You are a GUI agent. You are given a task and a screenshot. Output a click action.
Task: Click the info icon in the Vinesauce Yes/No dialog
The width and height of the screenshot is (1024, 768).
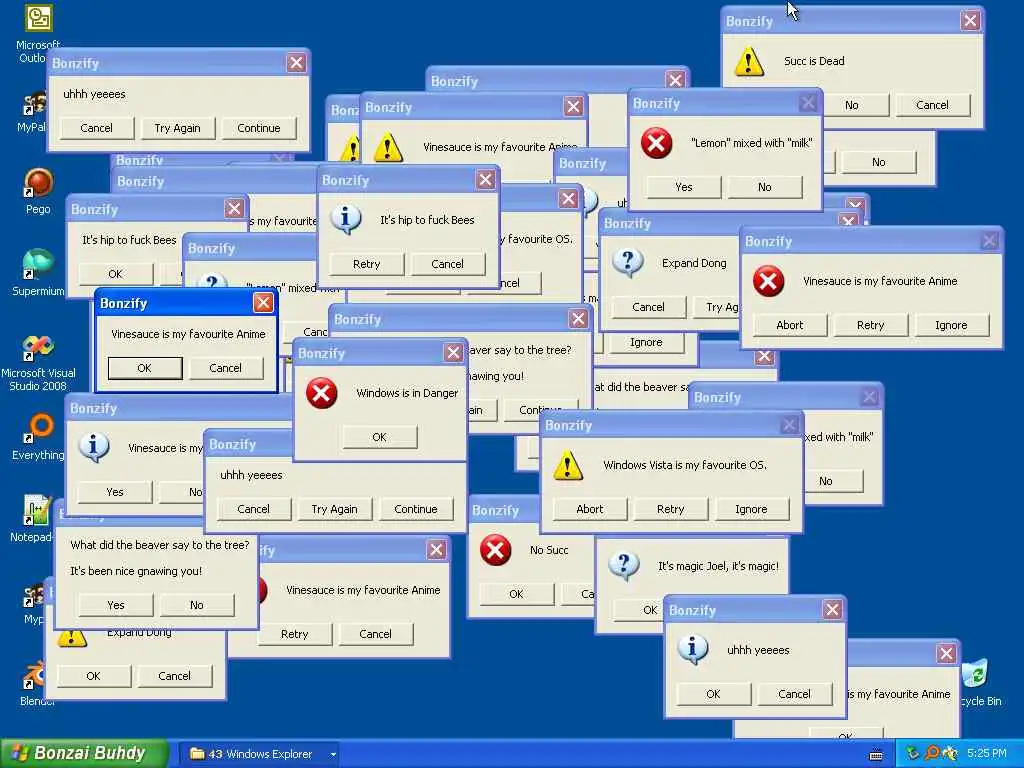93,447
